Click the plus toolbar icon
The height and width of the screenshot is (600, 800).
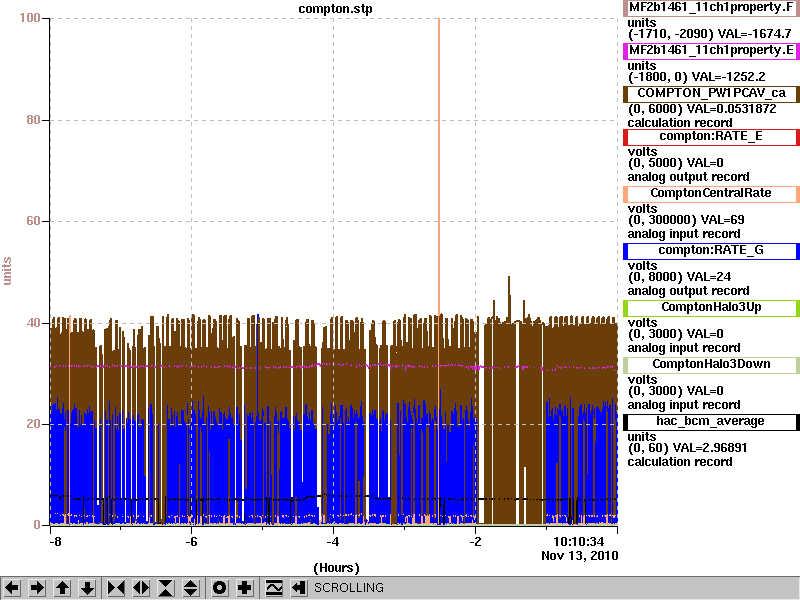coord(244,588)
